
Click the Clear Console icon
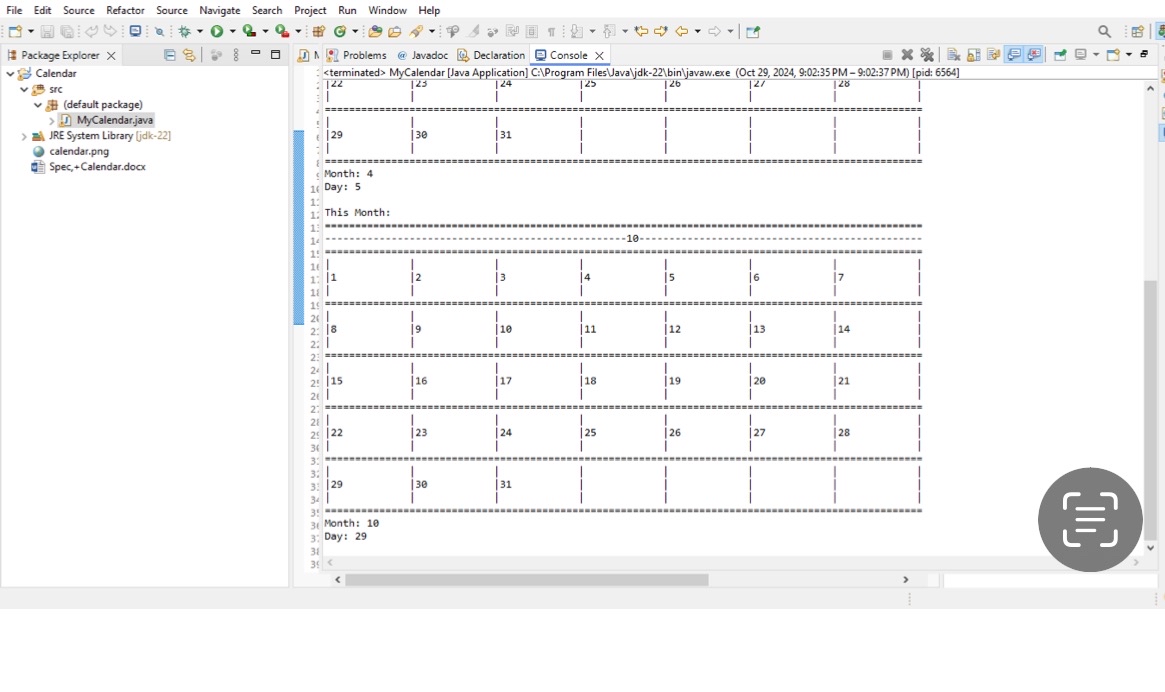(x=954, y=55)
